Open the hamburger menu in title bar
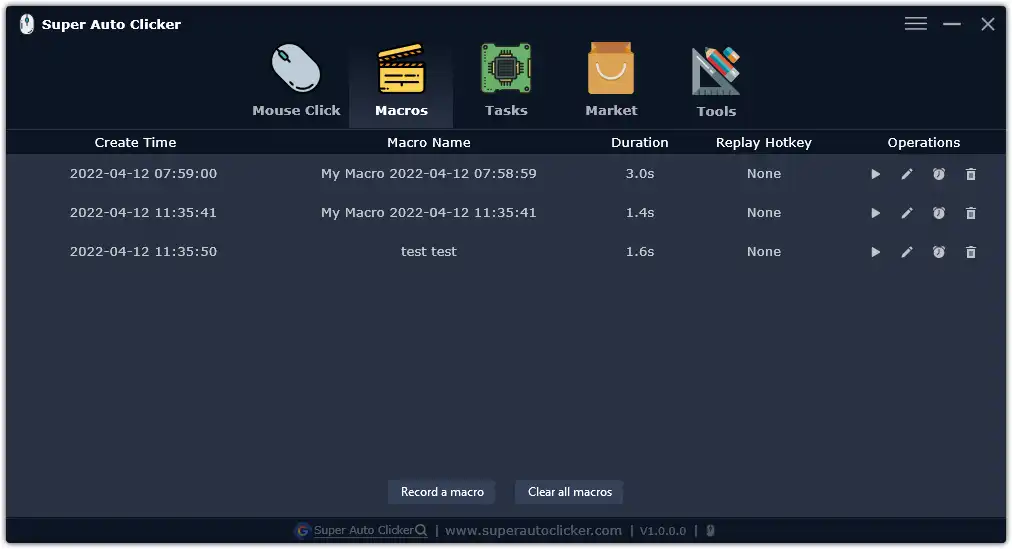Image resolution: width=1012 pixels, height=549 pixels. [x=915, y=24]
